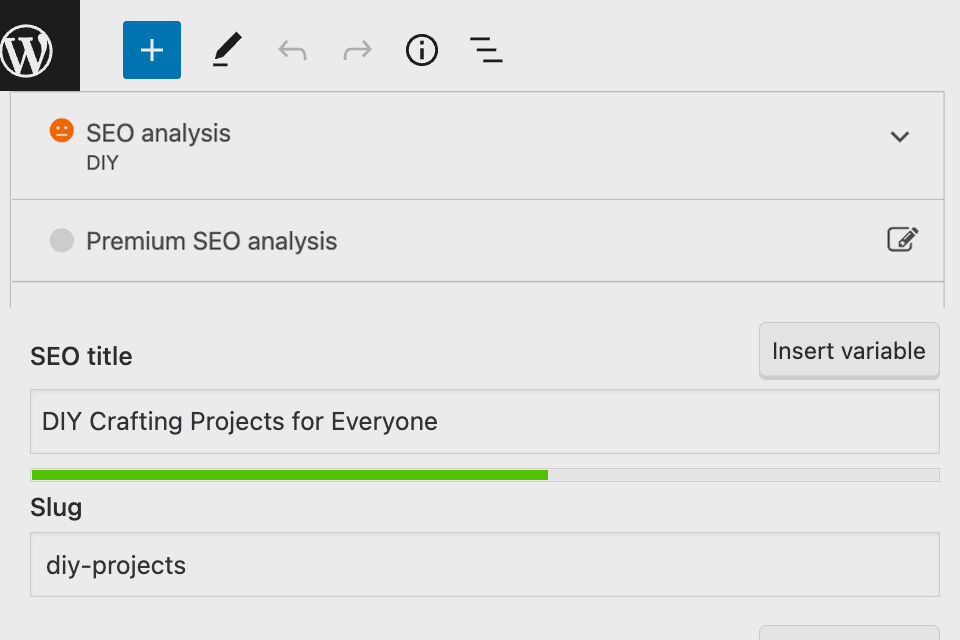This screenshot has height=640, width=960.
Task: Click the gray Premium SEO indicator dot
Action: [x=62, y=241]
